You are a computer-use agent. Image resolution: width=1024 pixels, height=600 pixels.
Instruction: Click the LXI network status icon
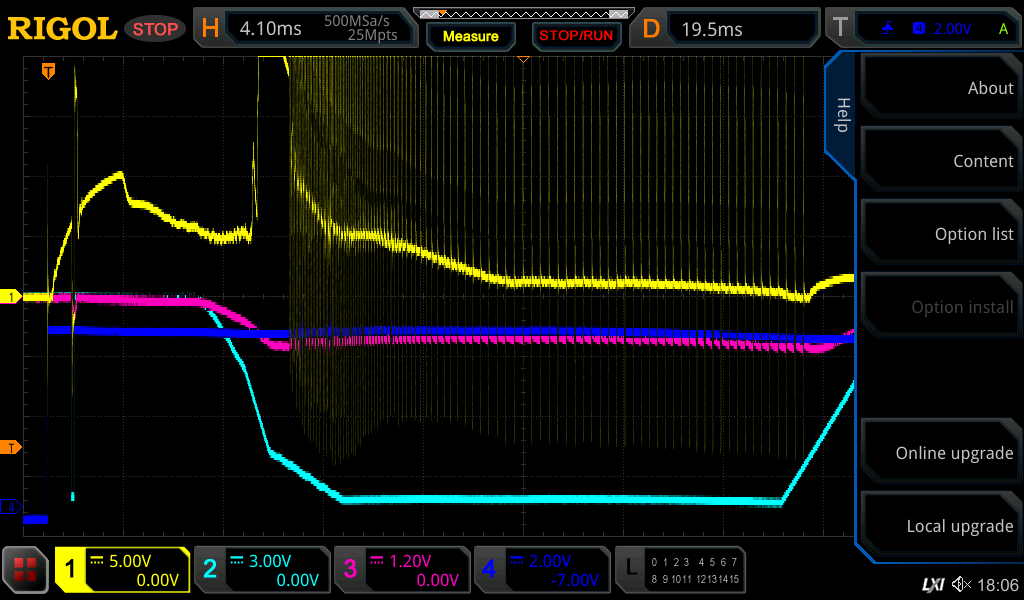pos(932,584)
